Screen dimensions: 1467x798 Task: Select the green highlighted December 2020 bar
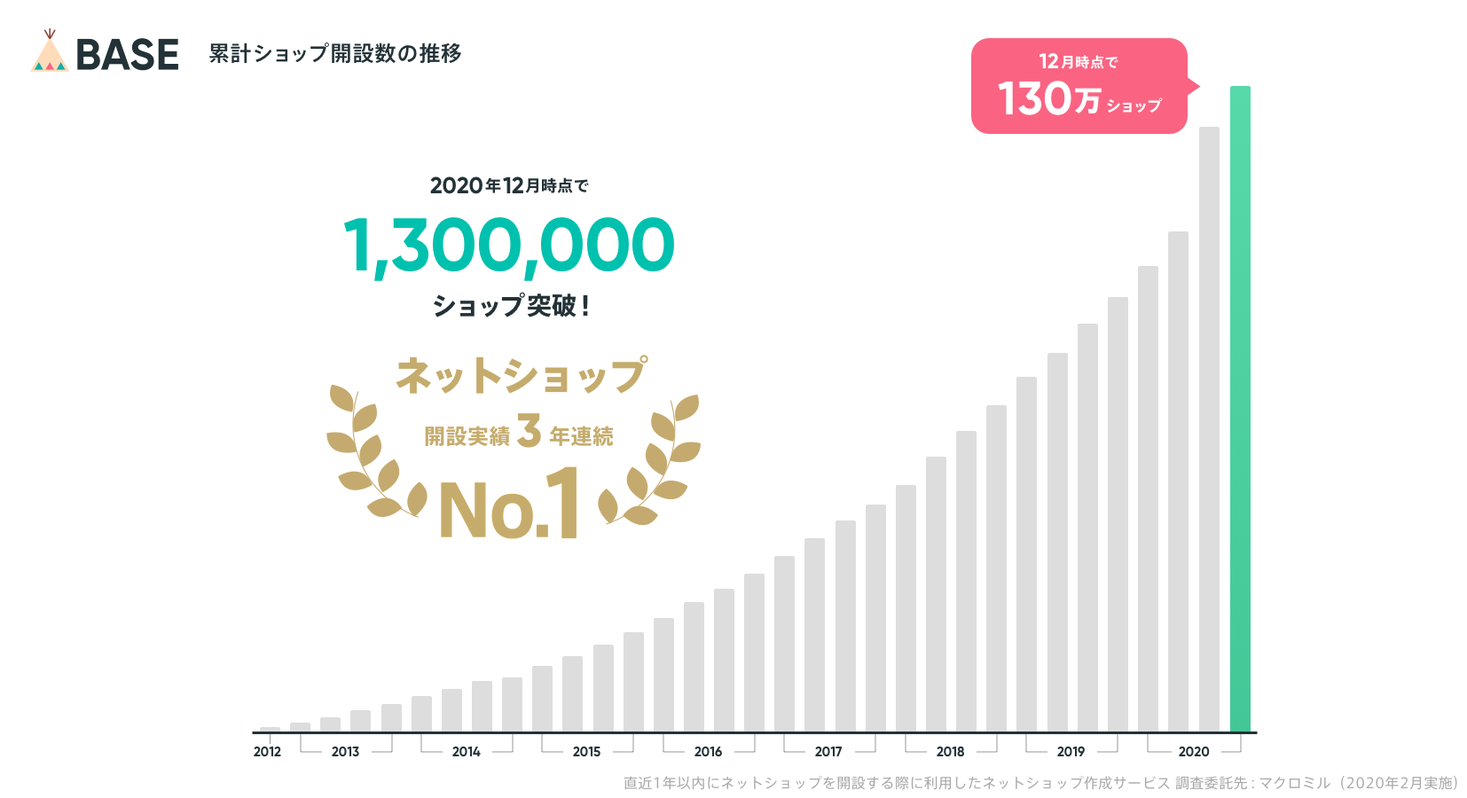(1240, 409)
